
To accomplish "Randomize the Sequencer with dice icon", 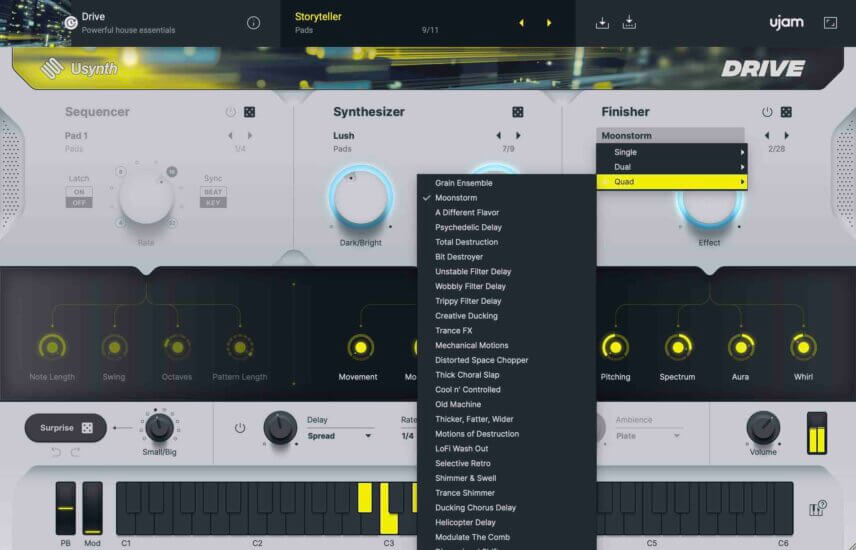I will point(249,112).
